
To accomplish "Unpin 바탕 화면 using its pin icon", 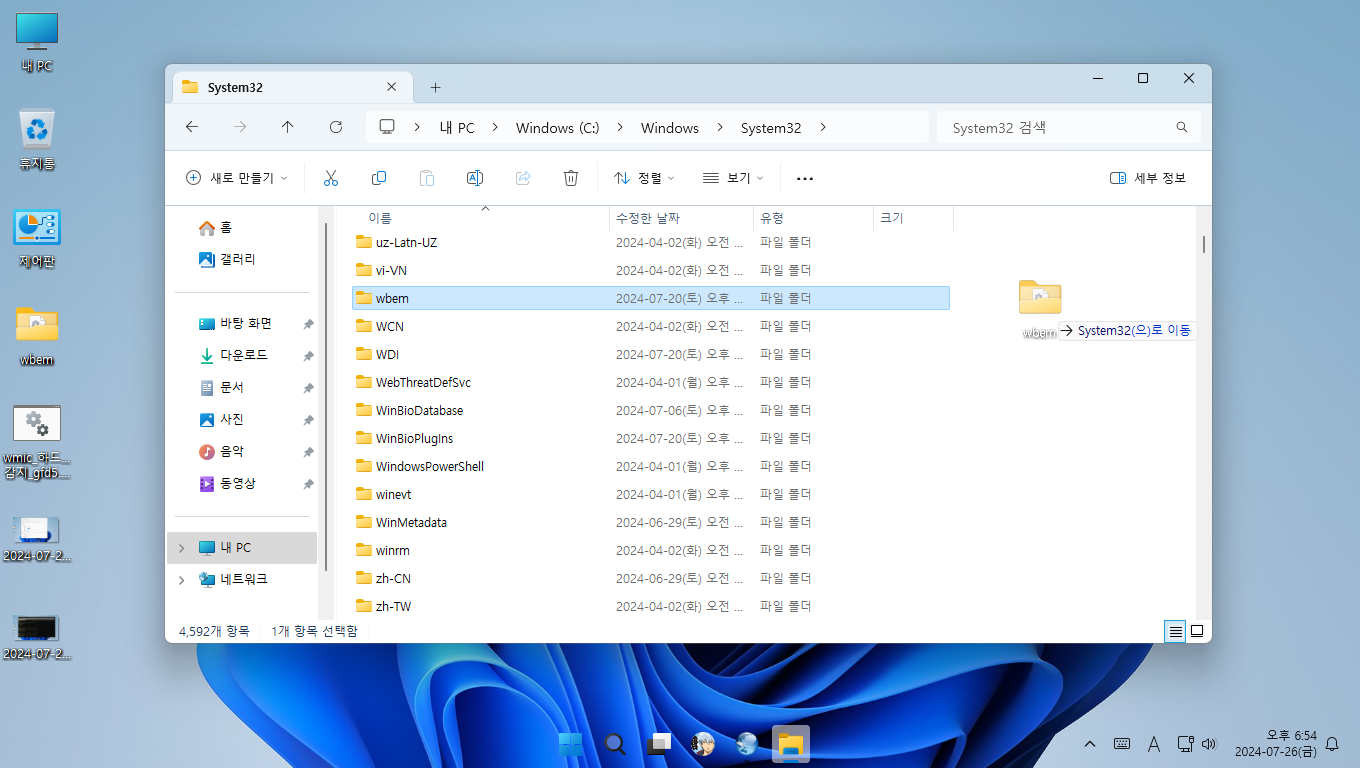I will tap(309, 324).
